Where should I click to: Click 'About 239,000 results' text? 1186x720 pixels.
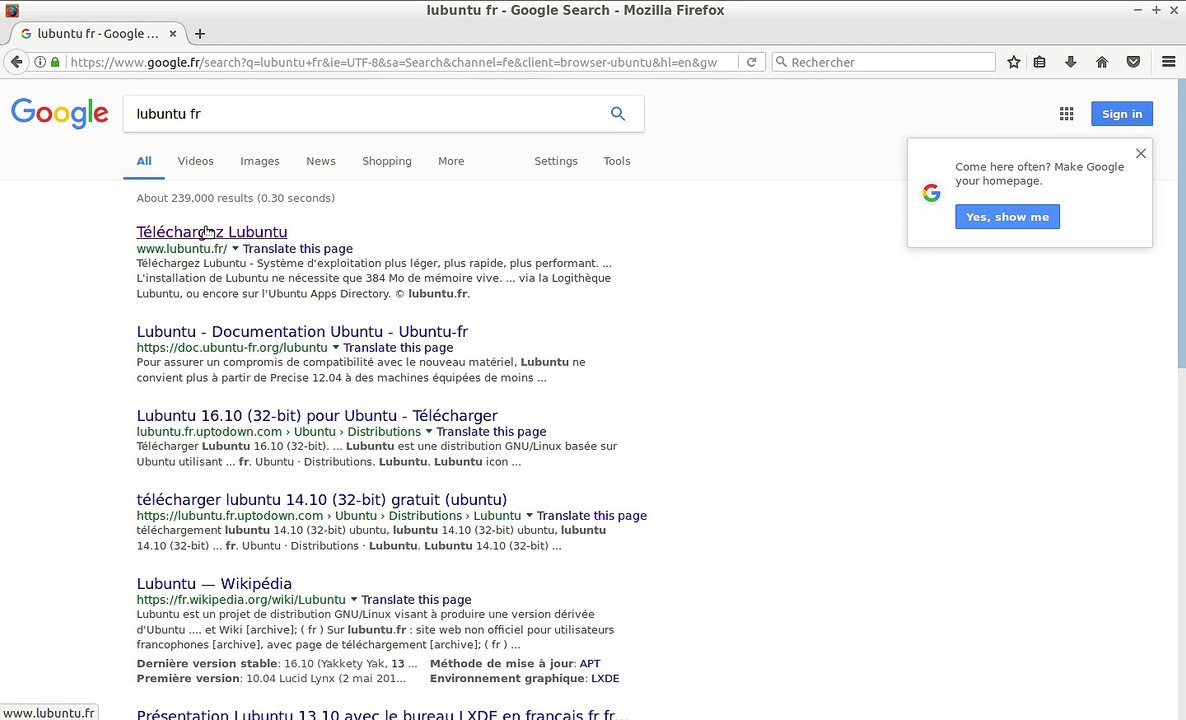tap(235, 198)
